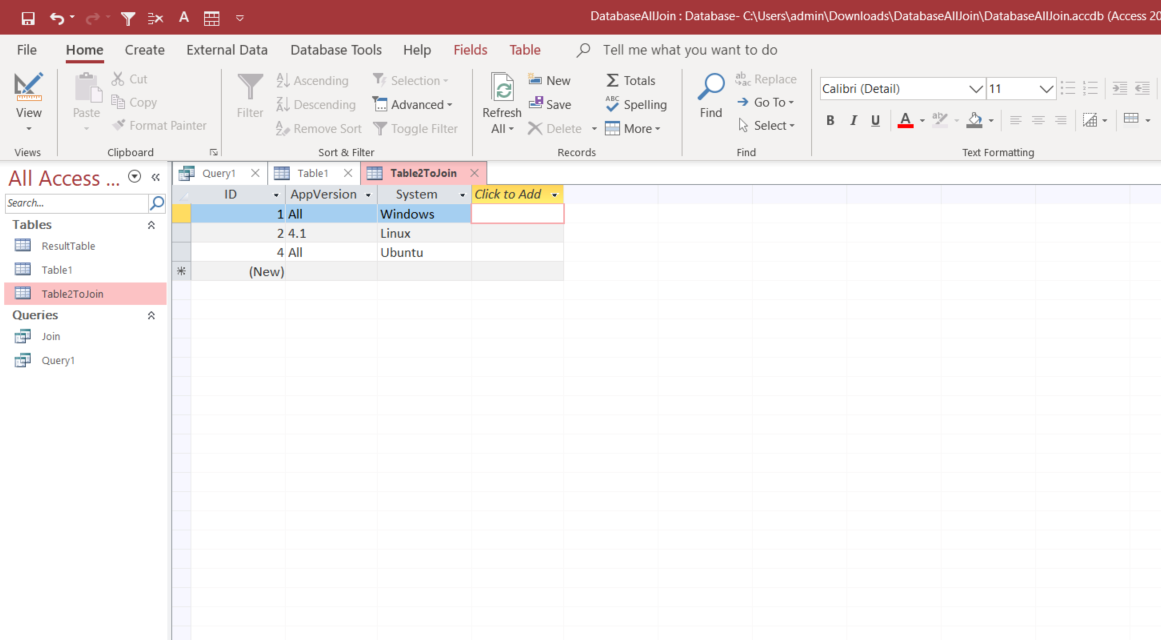1161x640 pixels.
Task: Click the Ubuntu cell
Action: pos(424,253)
